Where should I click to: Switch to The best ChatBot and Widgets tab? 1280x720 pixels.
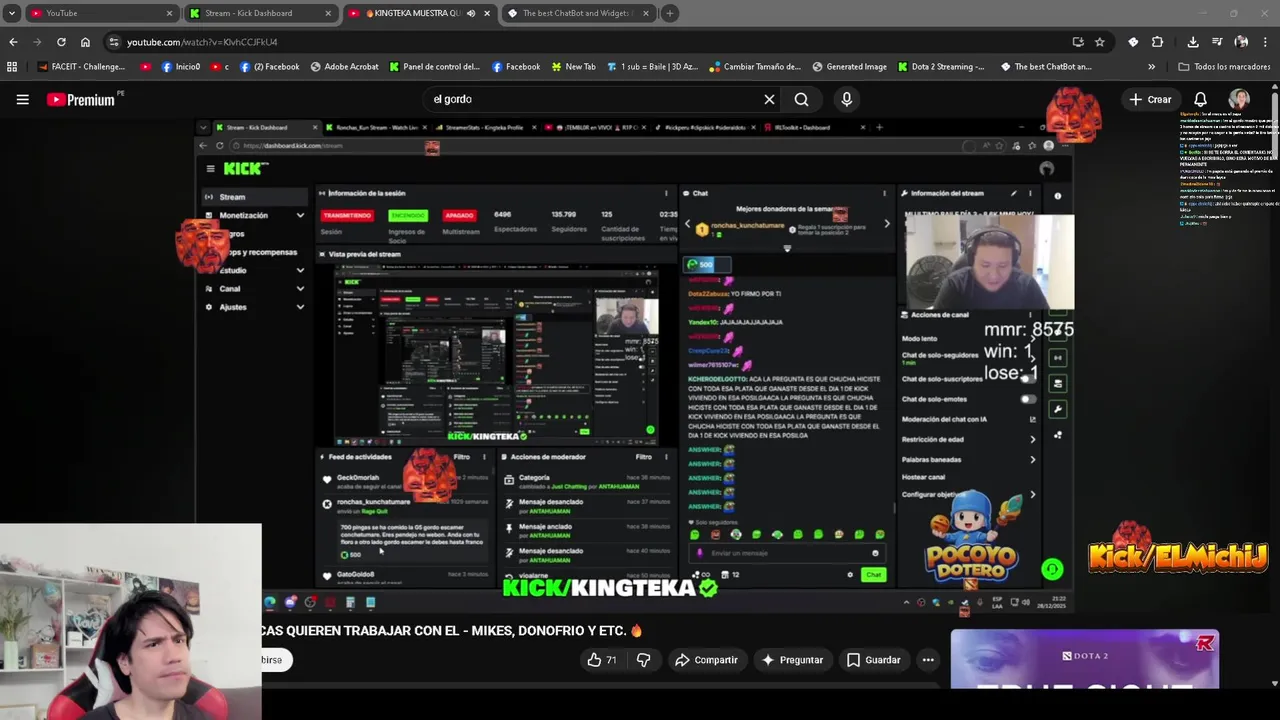[x=578, y=13]
